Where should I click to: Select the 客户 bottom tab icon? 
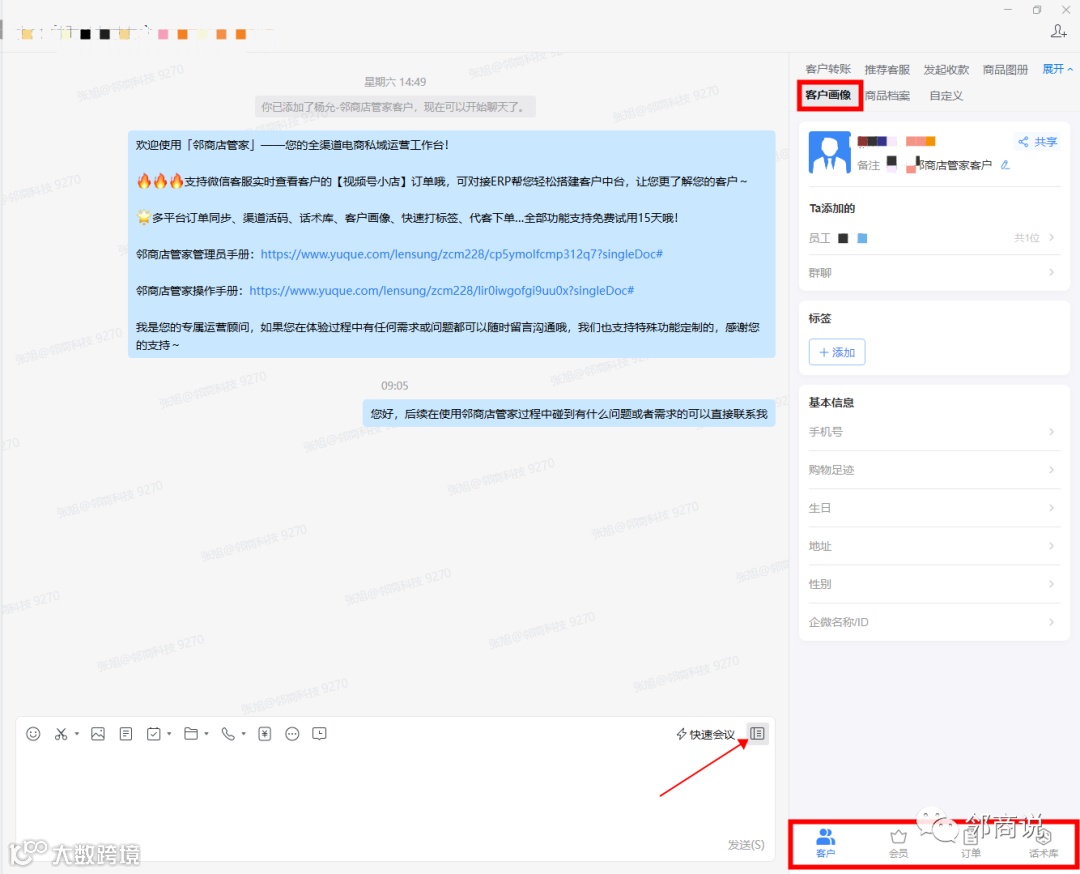pos(825,843)
